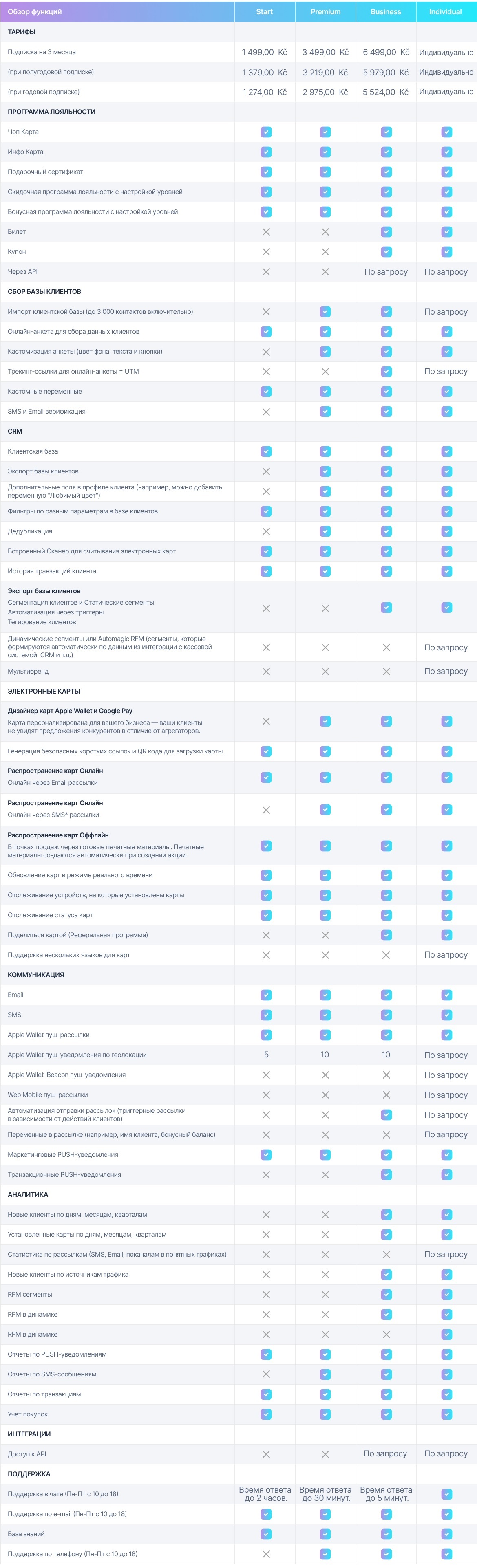This screenshot has height=1568, width=477.
Task: Select the Start plan column header
Action: coord(265,11)
